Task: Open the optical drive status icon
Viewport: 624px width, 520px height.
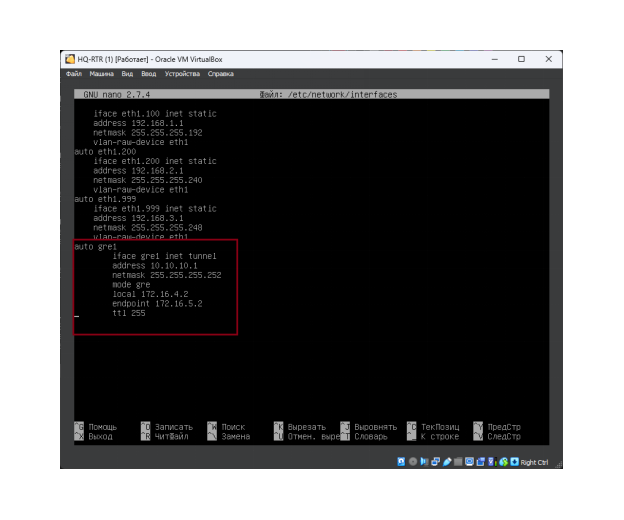Action: (x=413, y=462)
